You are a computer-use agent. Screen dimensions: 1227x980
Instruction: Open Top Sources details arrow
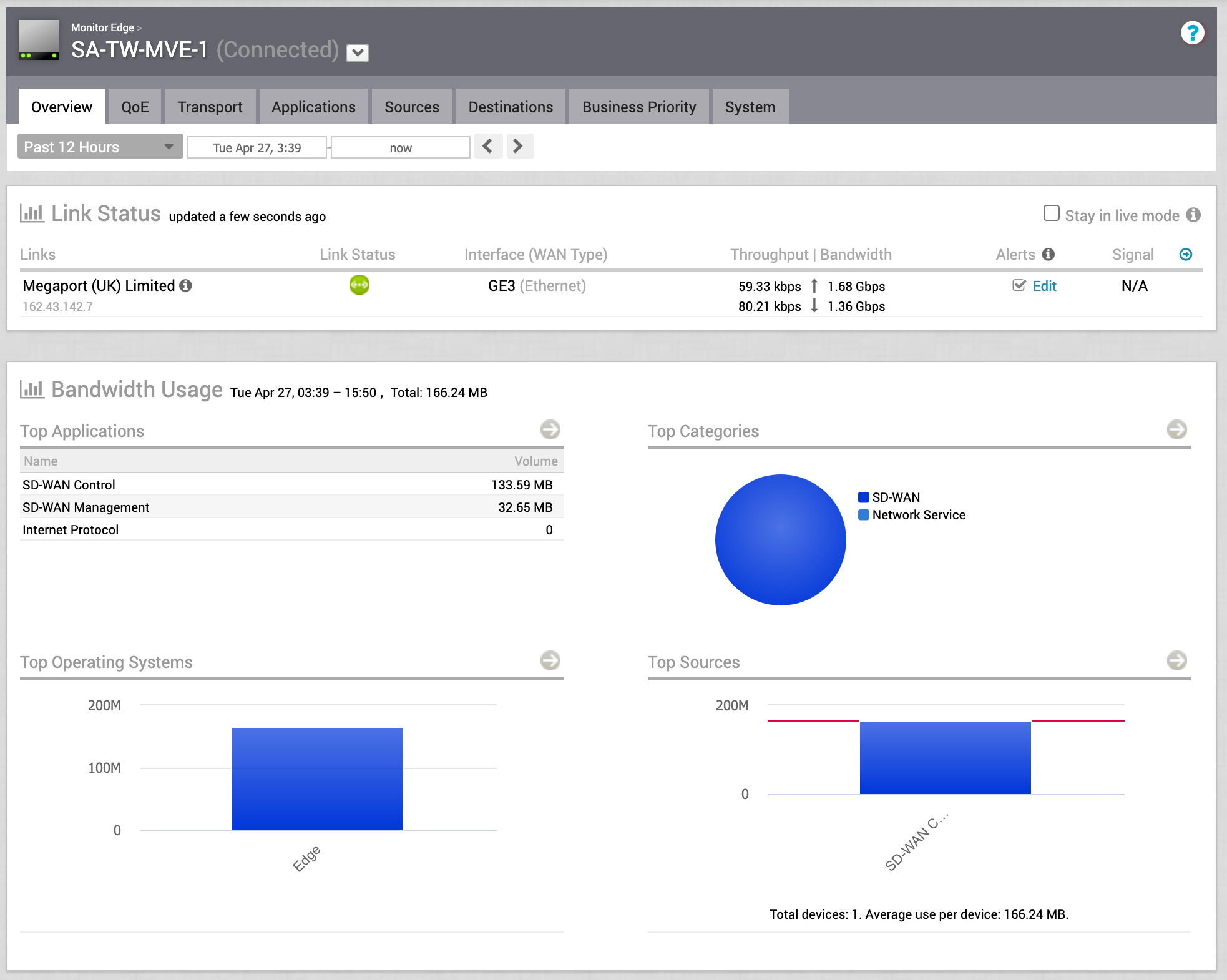(1176, 660)
